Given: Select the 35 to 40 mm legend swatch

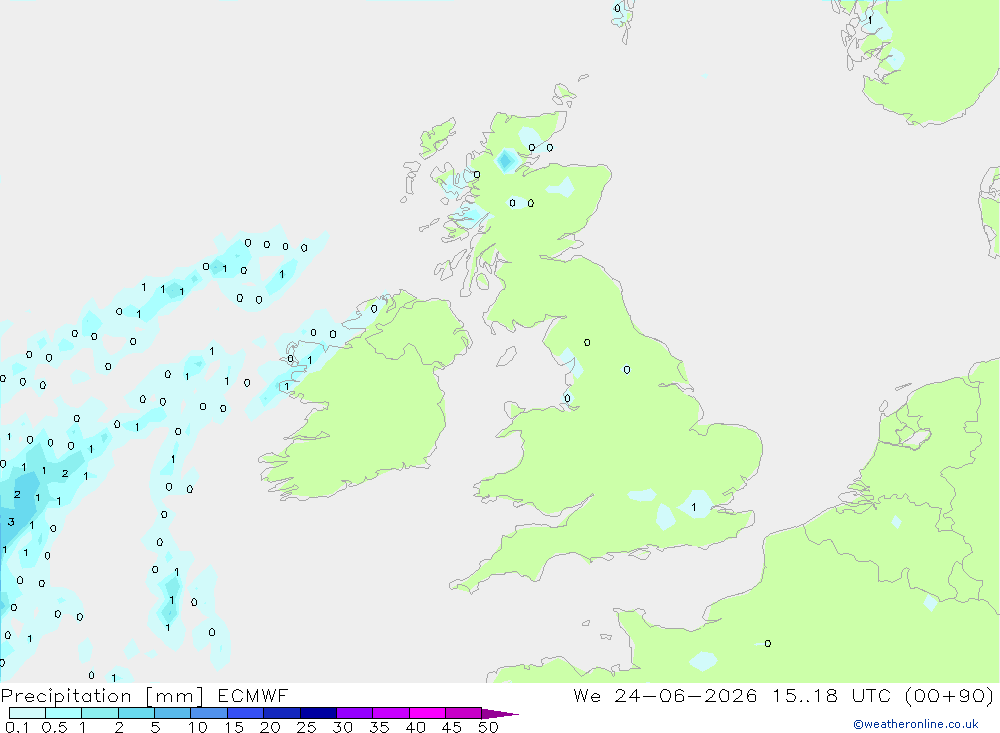Looking at the screenshot, I should [x=391, y=713].
